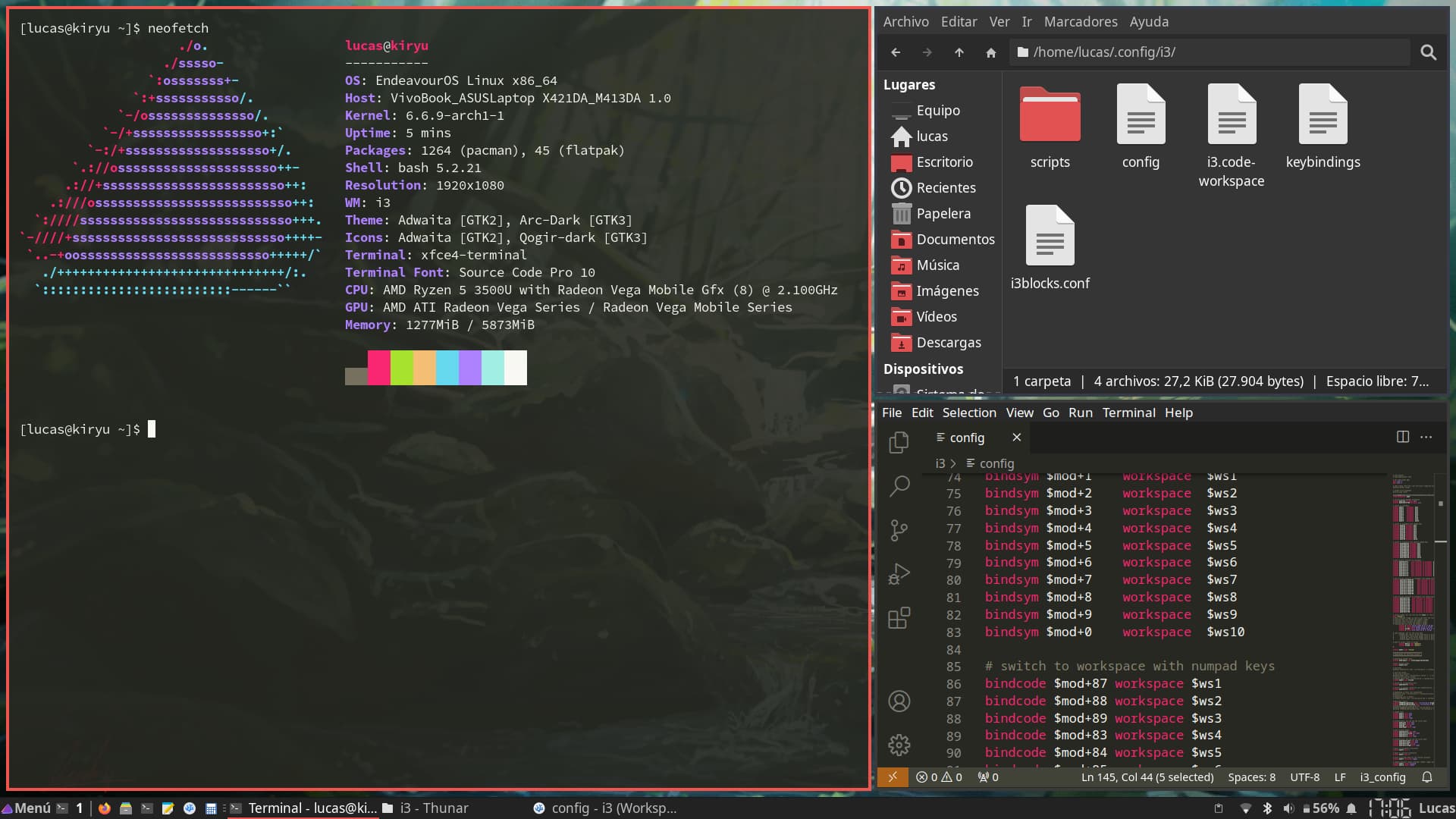Toggle the Bluetooth tray icon
Image resolution: width=1456 pixels, height=819 pixels.
pos(1266,808)
